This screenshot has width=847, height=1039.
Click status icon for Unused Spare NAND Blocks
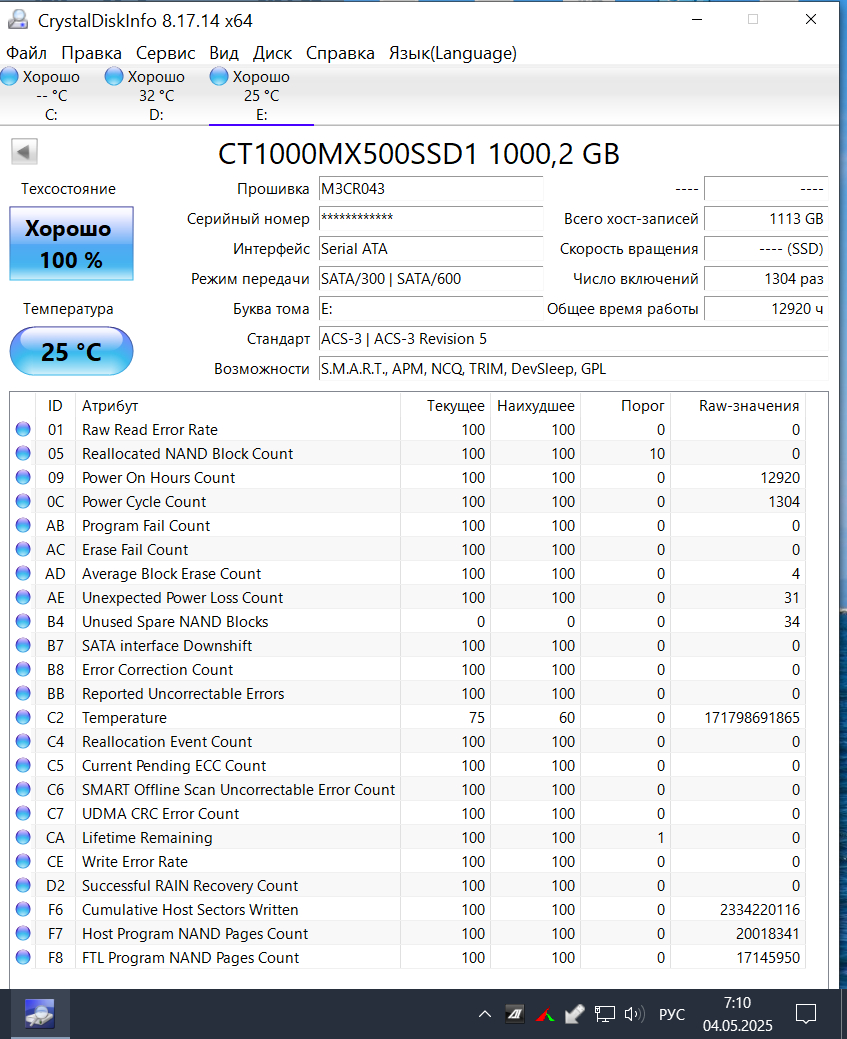[x=23, y=621]
